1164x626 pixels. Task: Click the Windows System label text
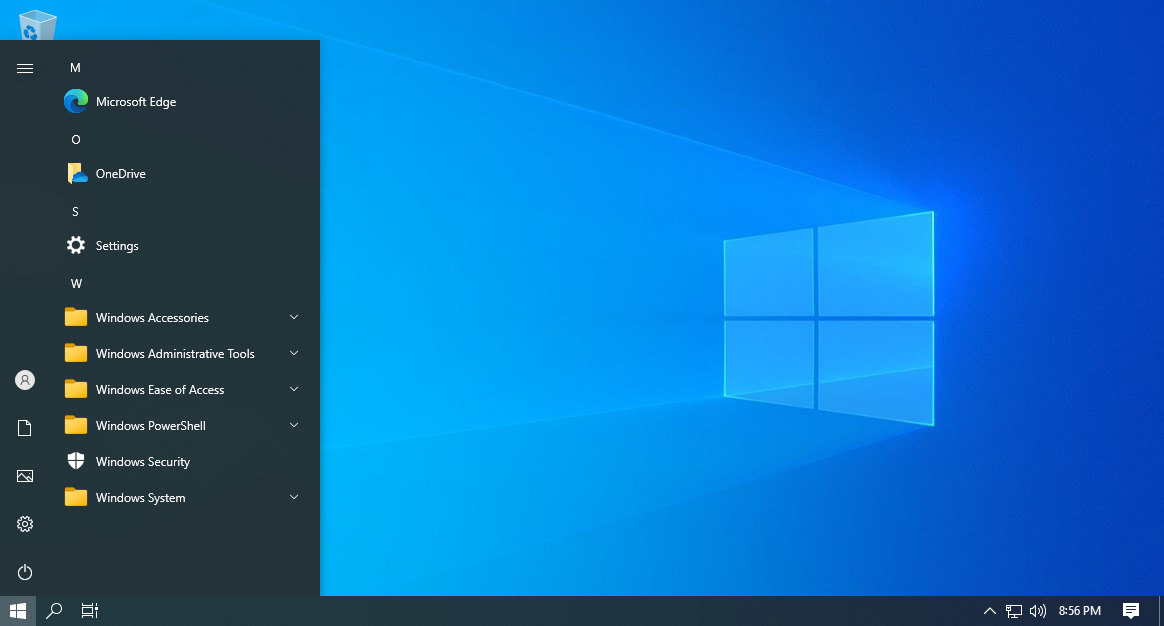pyautogui.click(x=140, y=498)
